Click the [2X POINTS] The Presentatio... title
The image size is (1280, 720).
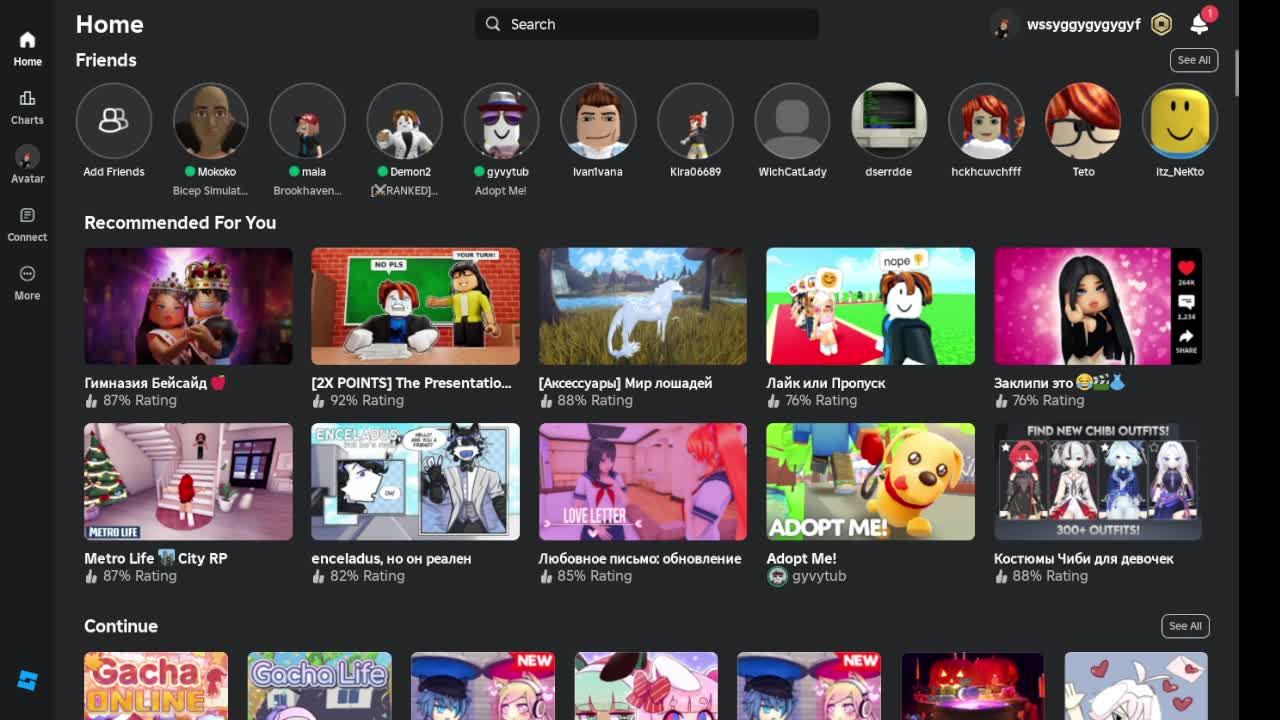[x=411, y=383]
